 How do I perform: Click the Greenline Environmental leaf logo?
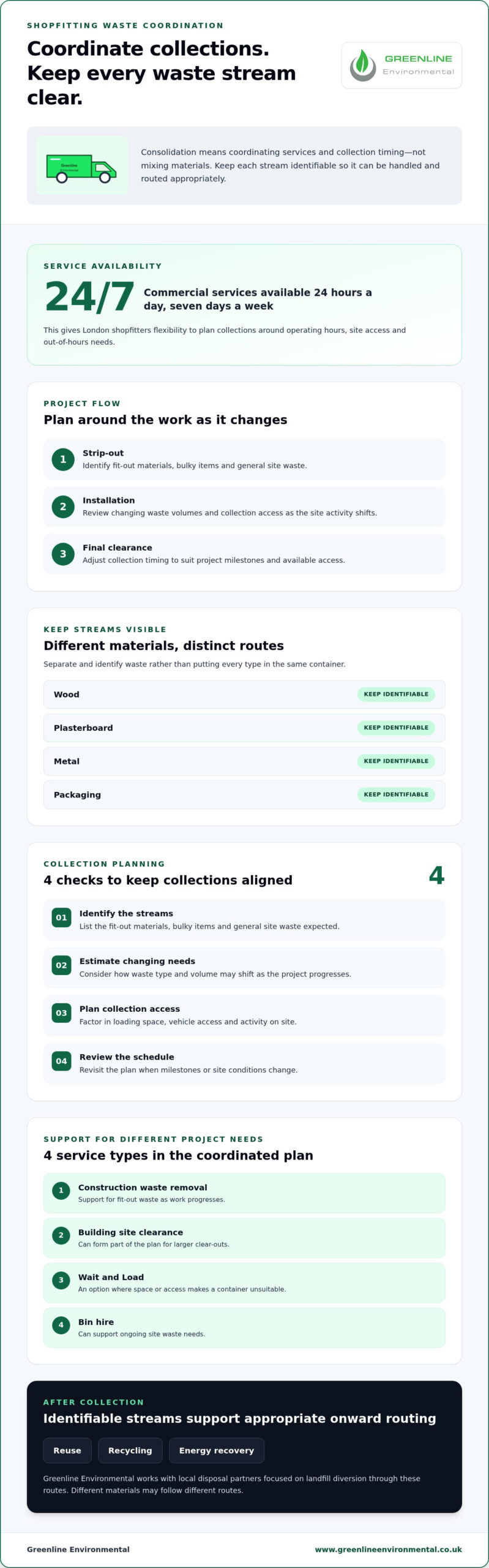(x=401, y=66)
